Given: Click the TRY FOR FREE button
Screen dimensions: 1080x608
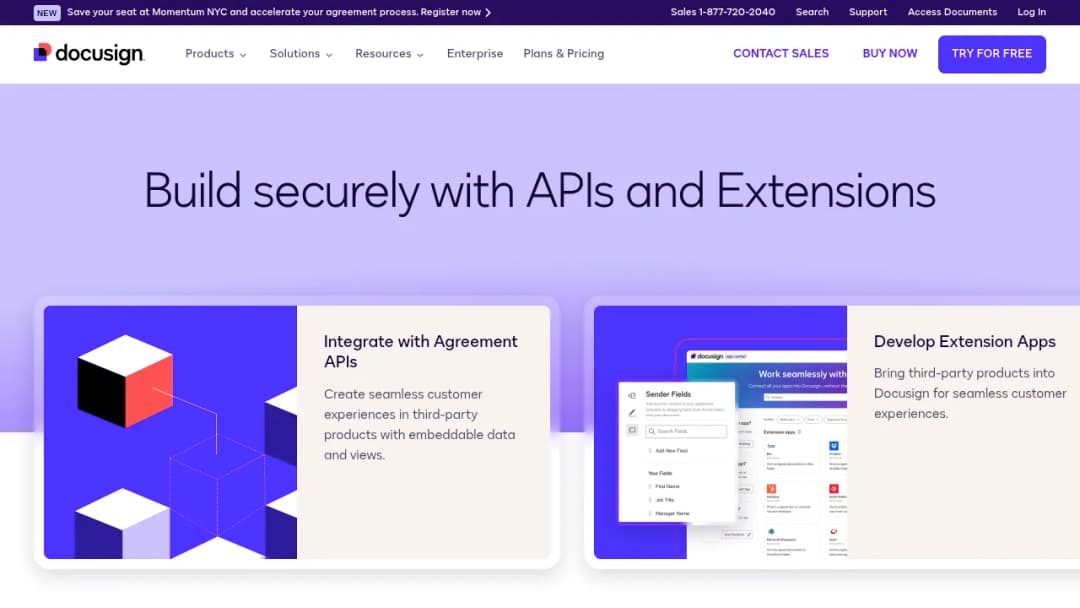Looking at the screenshot, I should [x=991, y=54].
